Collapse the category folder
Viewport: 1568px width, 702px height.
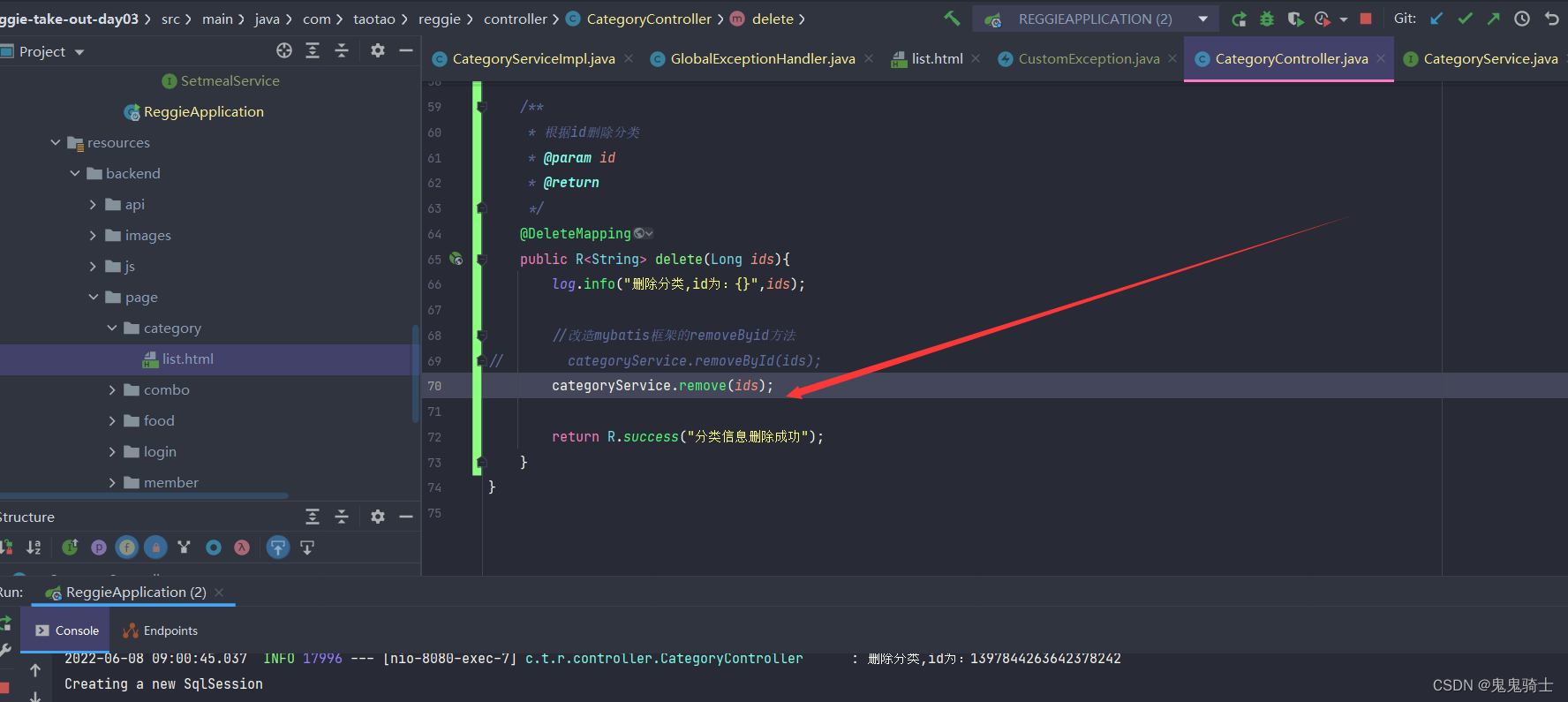click(x=112, y=328)
